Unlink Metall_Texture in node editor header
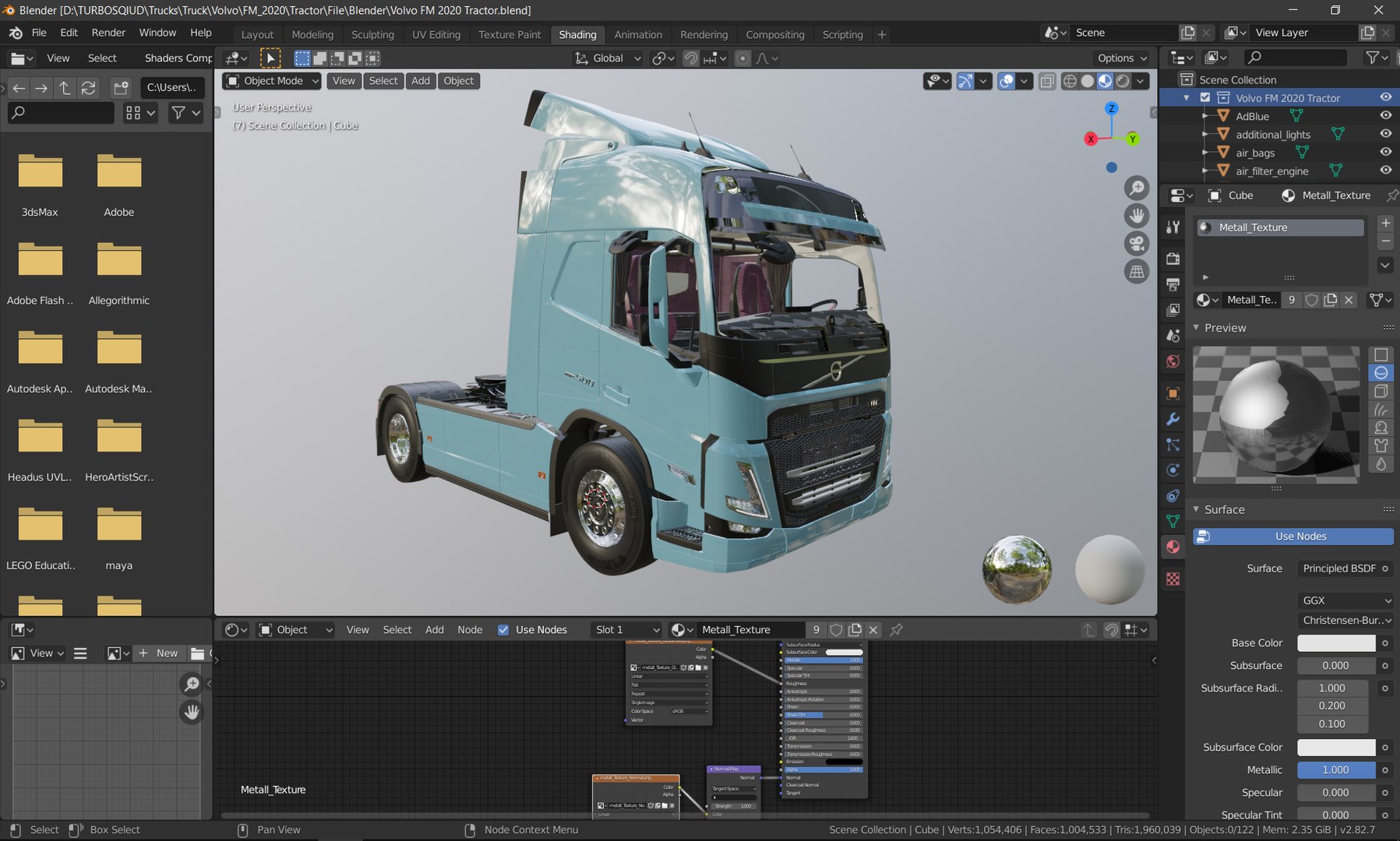This screenshot has width=1400, height=841. coord(873,630)
